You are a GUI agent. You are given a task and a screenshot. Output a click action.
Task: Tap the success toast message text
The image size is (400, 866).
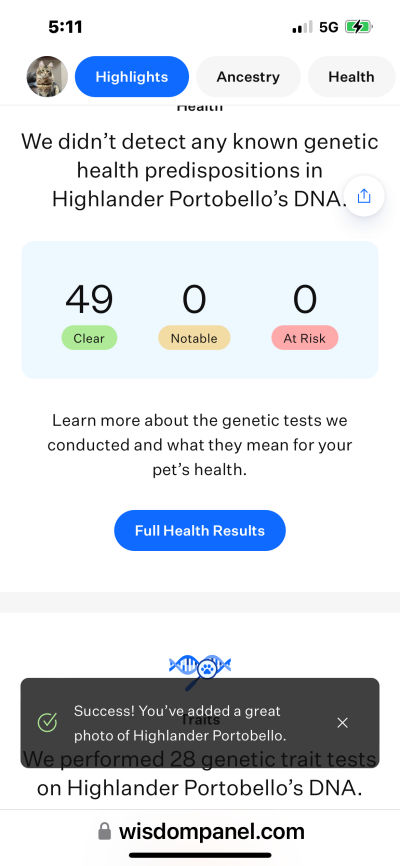[x=181, y=723]
